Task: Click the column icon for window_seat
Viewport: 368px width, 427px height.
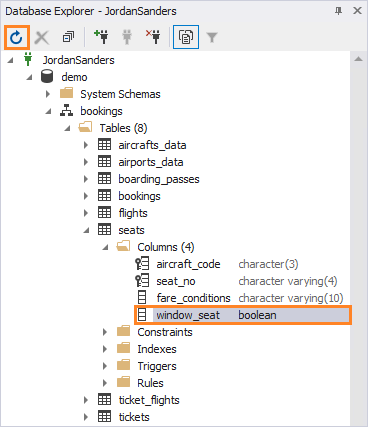Action: click(142, 315)
